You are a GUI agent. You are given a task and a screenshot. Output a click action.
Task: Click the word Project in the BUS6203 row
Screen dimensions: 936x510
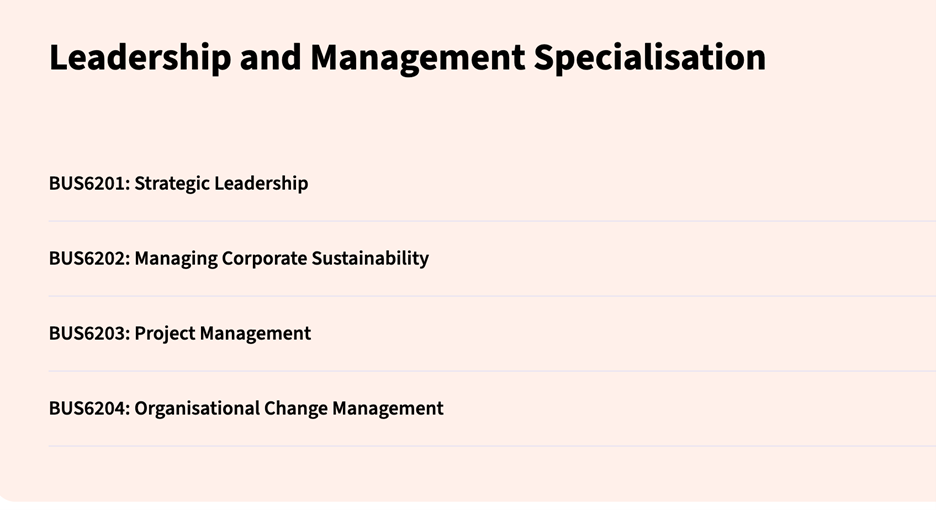tap(165, 333)
